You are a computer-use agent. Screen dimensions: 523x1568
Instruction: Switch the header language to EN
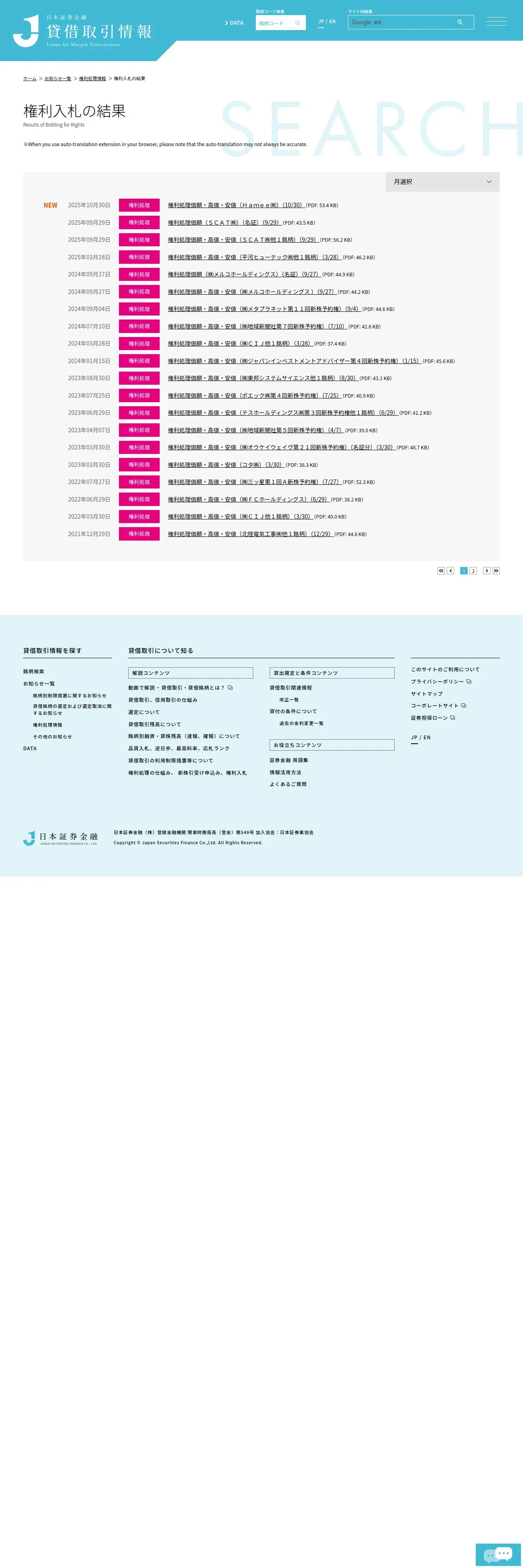332,21
